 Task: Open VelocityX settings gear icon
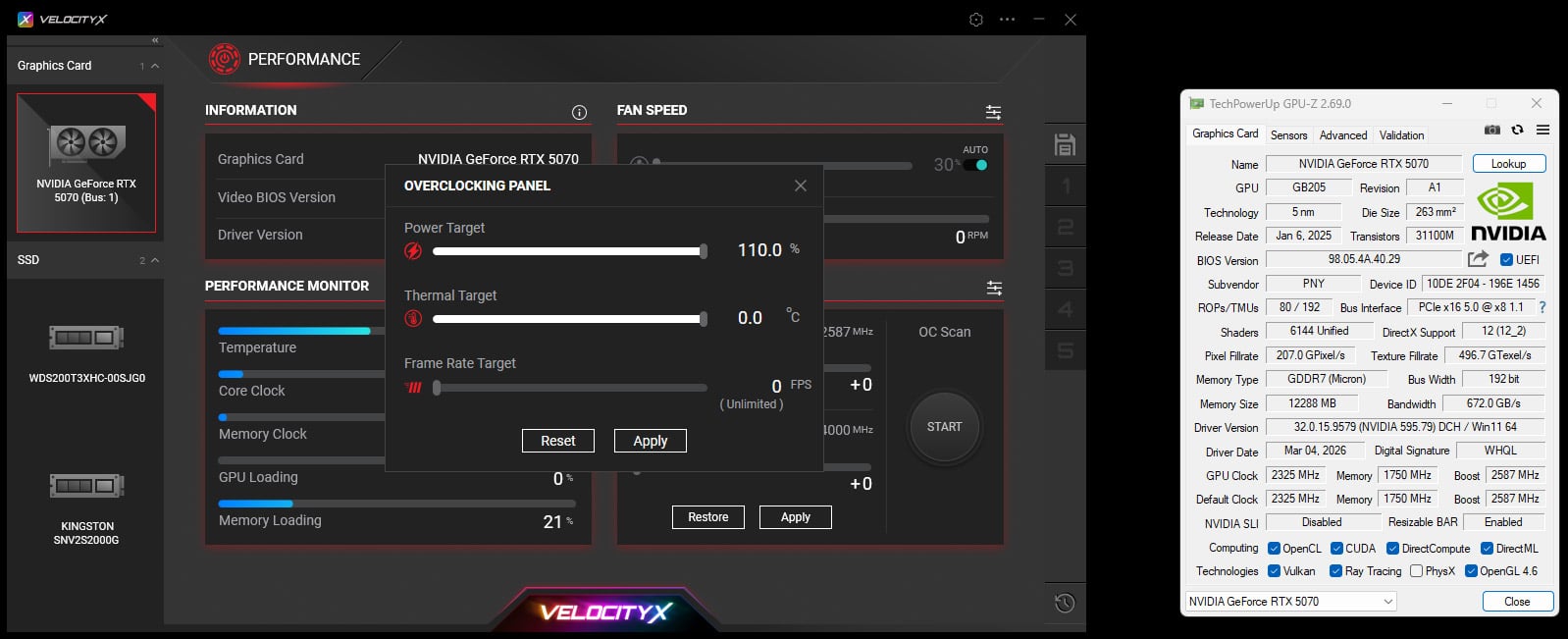point(975,20)
